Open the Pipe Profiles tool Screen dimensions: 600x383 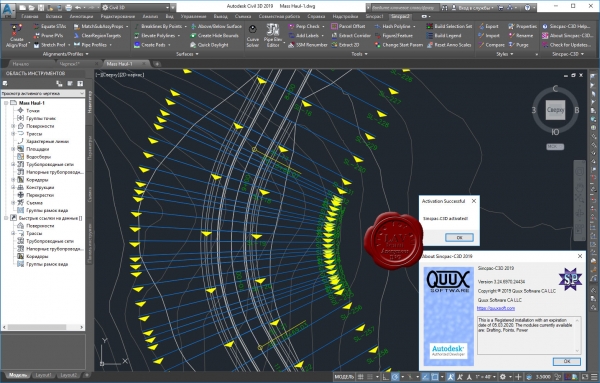[x=92, y=45]
